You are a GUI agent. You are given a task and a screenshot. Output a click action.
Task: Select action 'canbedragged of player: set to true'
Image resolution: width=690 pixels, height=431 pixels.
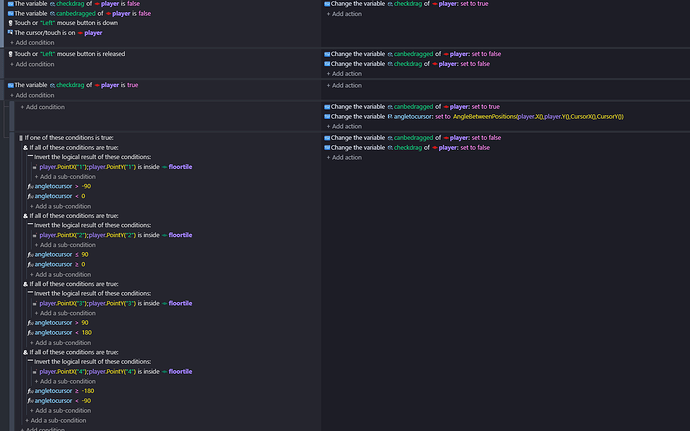coord(412,107)
